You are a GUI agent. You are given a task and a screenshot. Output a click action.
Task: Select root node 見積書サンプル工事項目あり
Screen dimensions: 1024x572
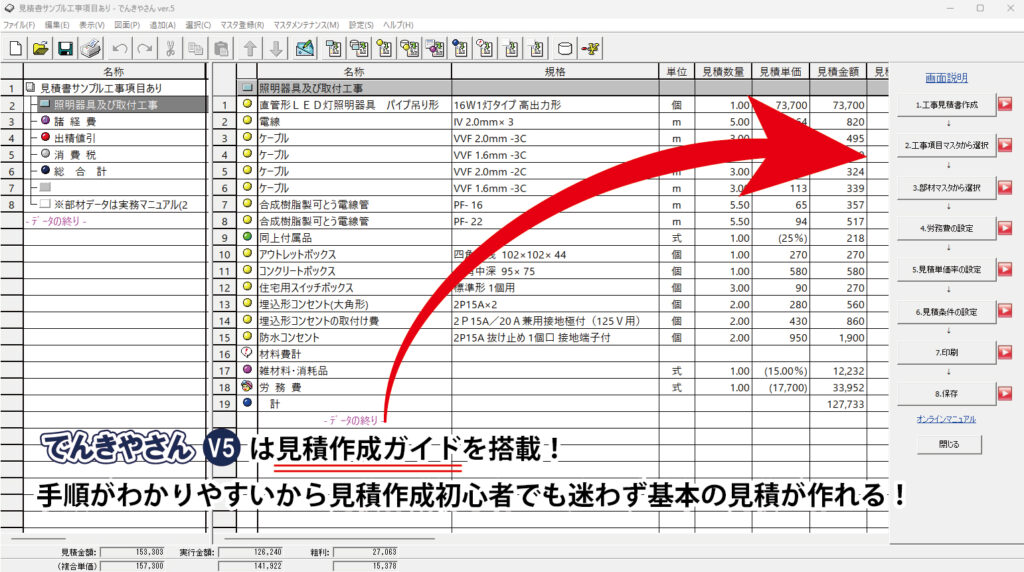coord(101,88)
